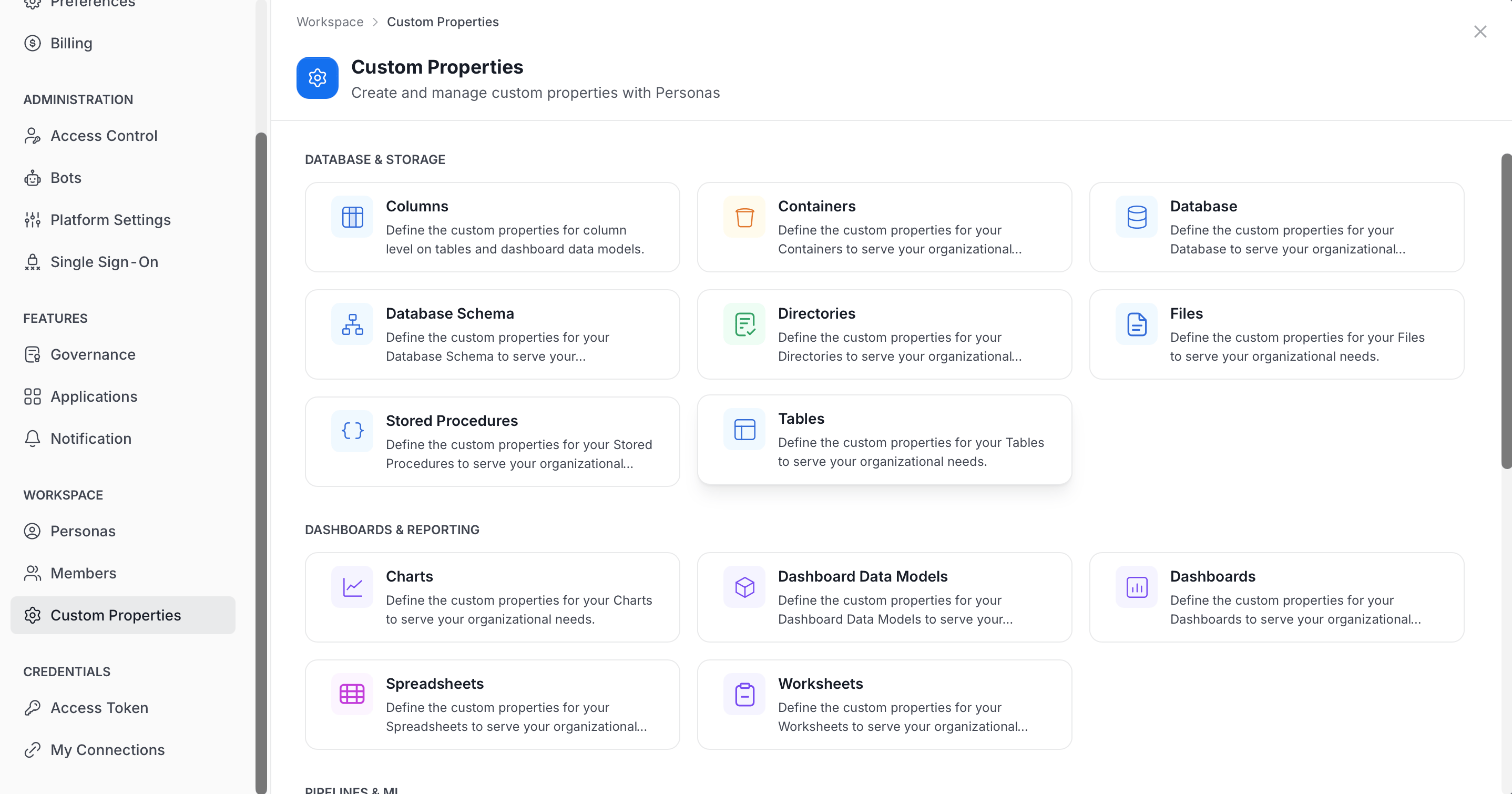Open the Tables custom properties card

pos(885,440)
